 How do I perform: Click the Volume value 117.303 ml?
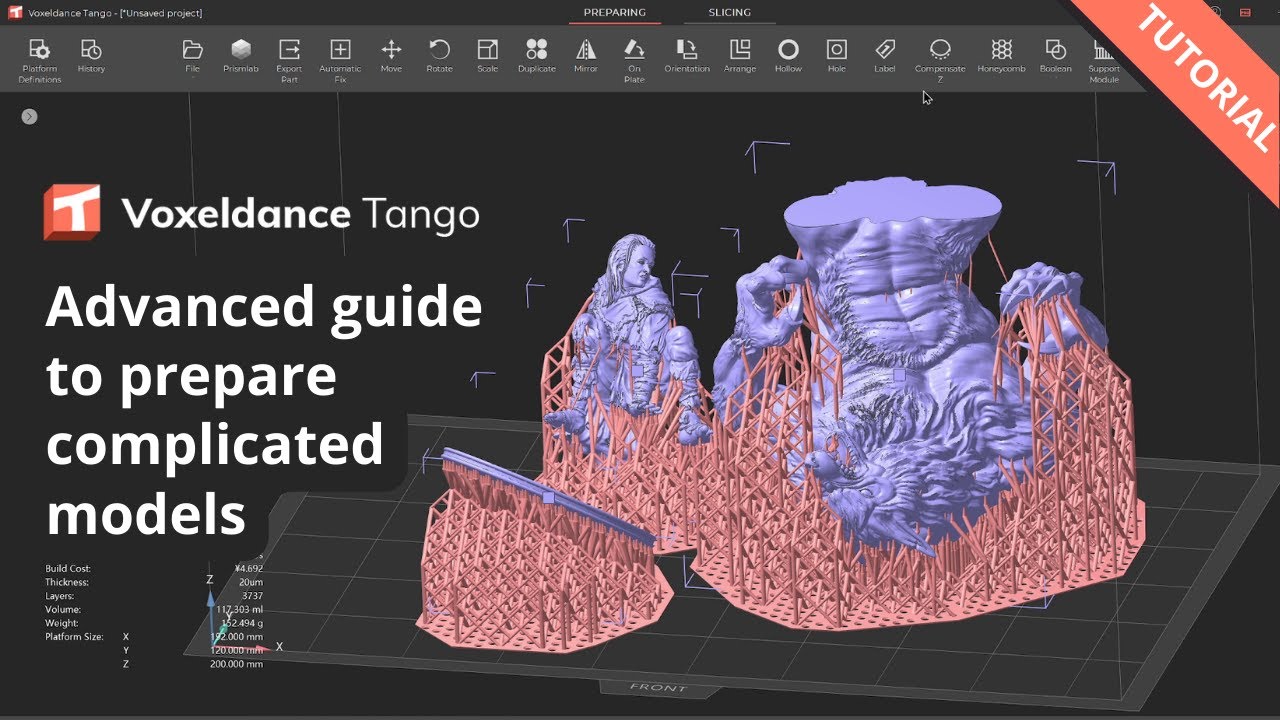[238, 609]
